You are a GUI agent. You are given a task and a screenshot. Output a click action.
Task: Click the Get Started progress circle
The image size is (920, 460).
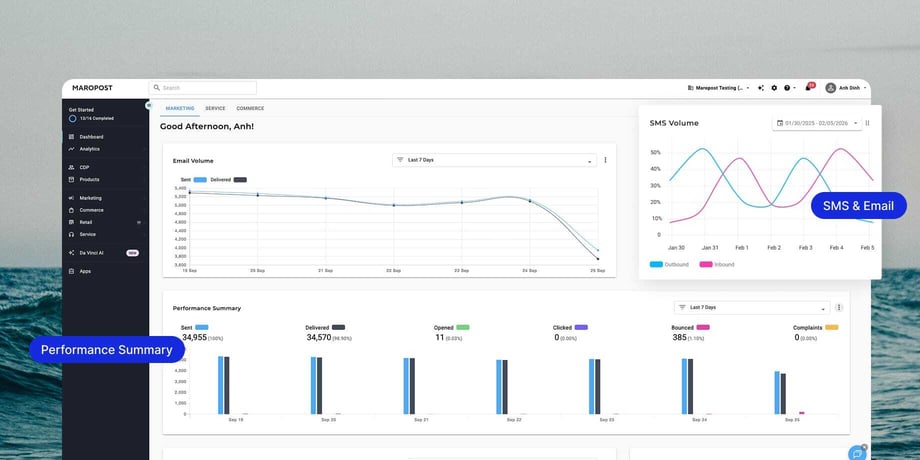[x=73, y=119]
